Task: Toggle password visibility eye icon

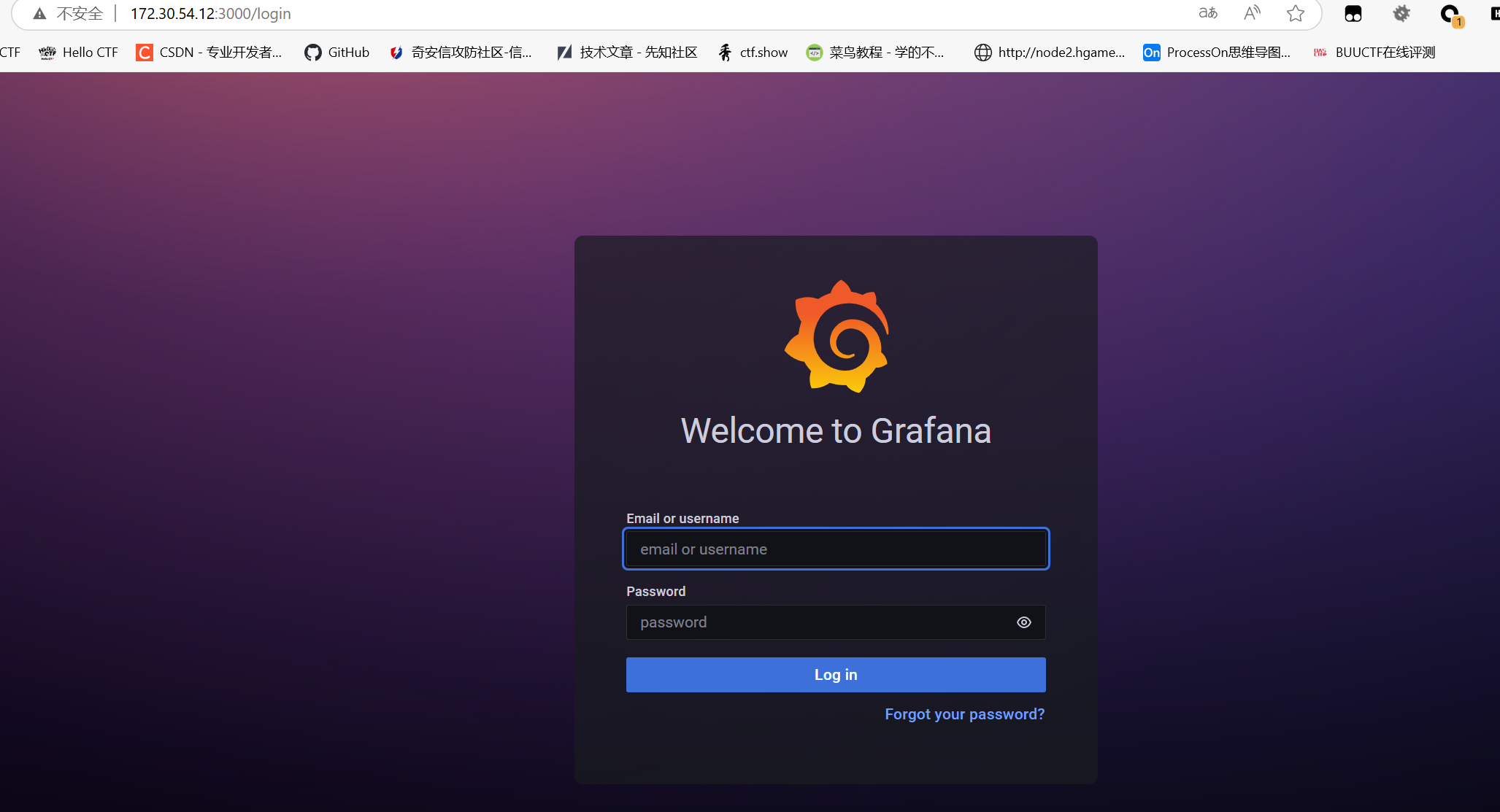Action: (1024, 622)
